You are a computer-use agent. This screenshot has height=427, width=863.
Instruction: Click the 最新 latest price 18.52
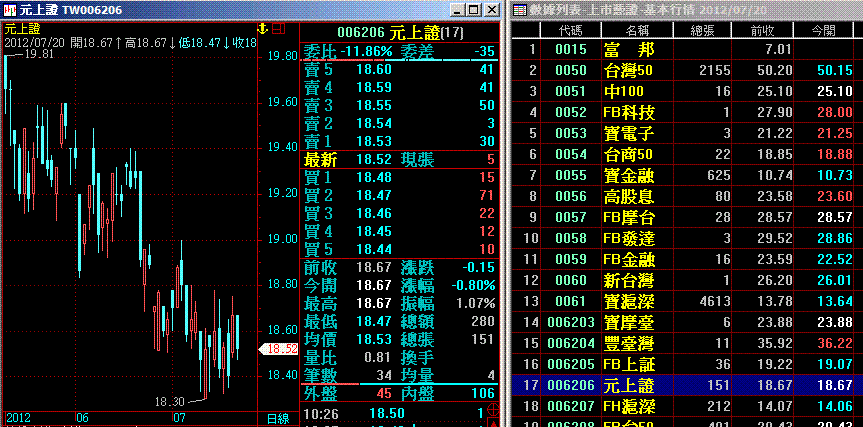(374, 160)
